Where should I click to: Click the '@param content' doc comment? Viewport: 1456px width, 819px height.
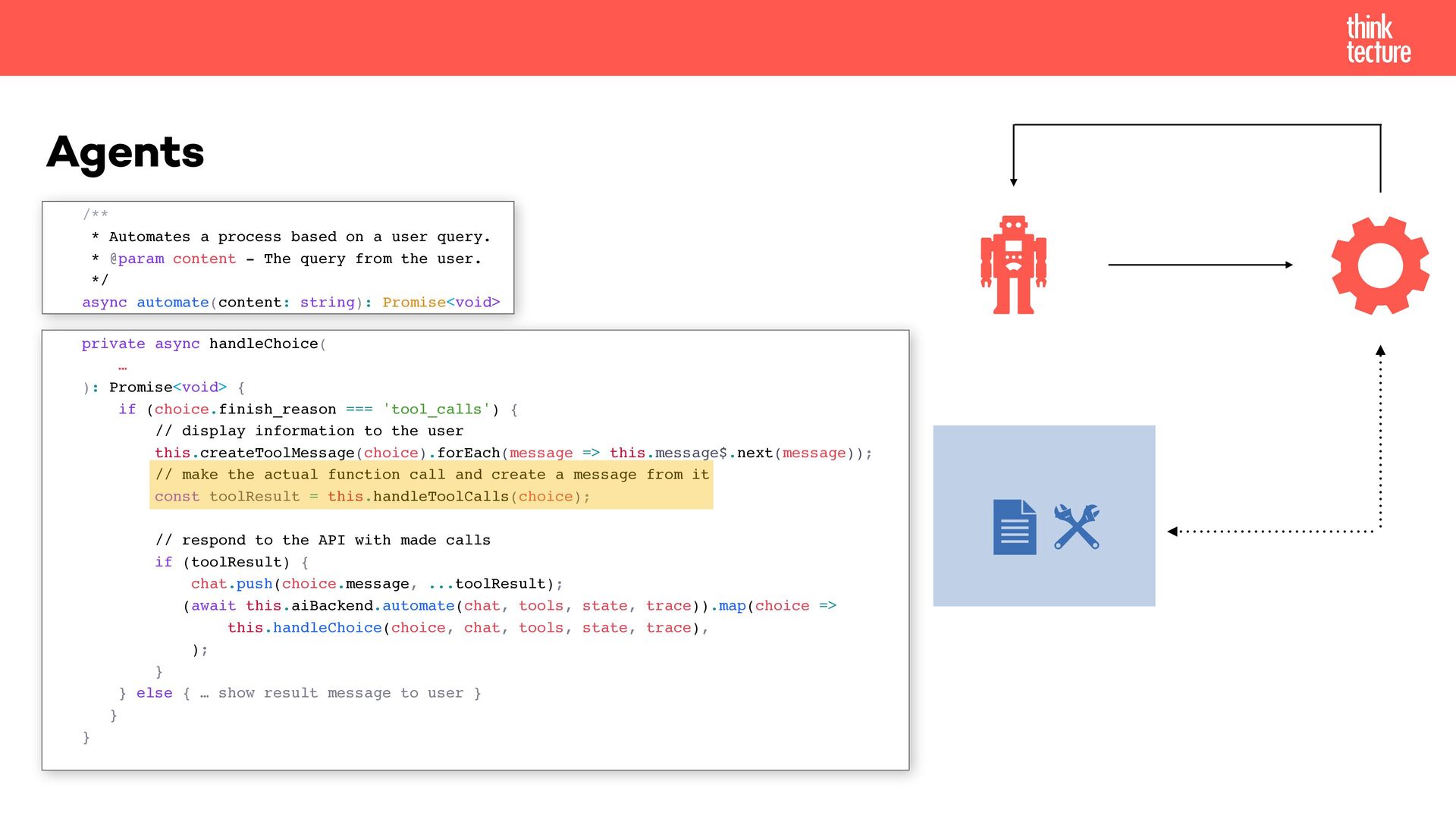[x=174, y=259]
